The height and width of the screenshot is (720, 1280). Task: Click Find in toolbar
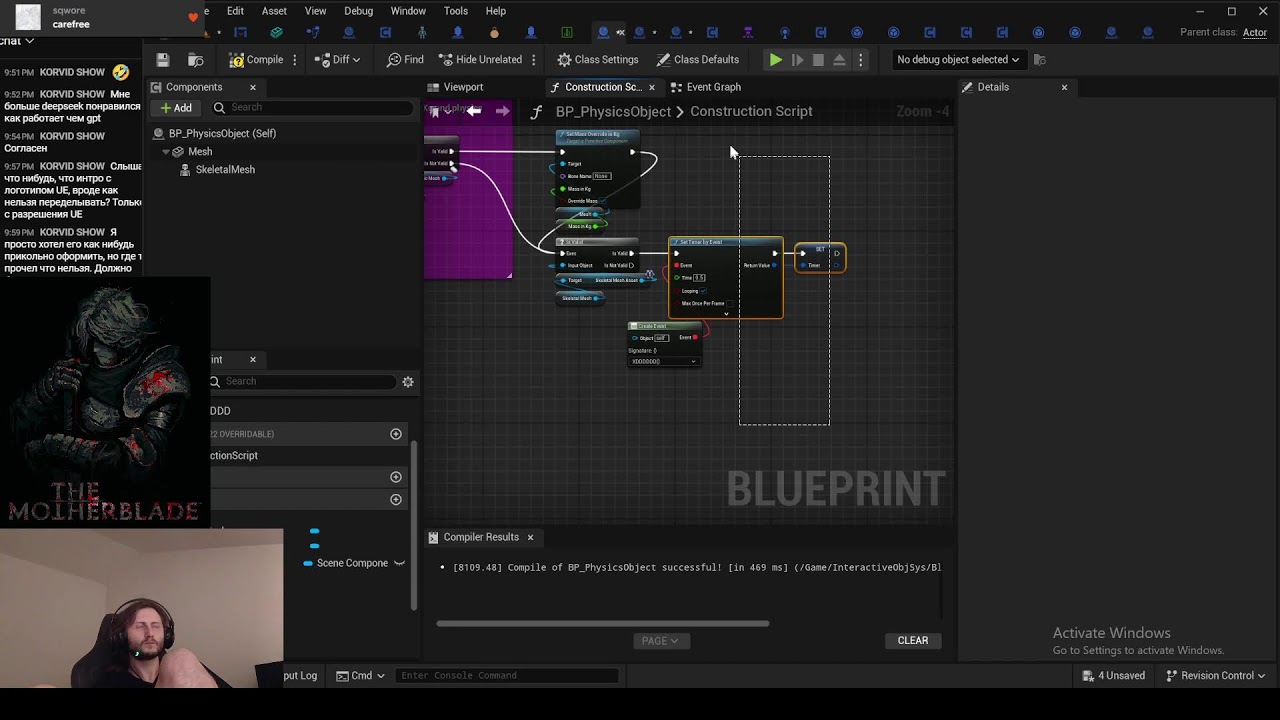(405, 60)
